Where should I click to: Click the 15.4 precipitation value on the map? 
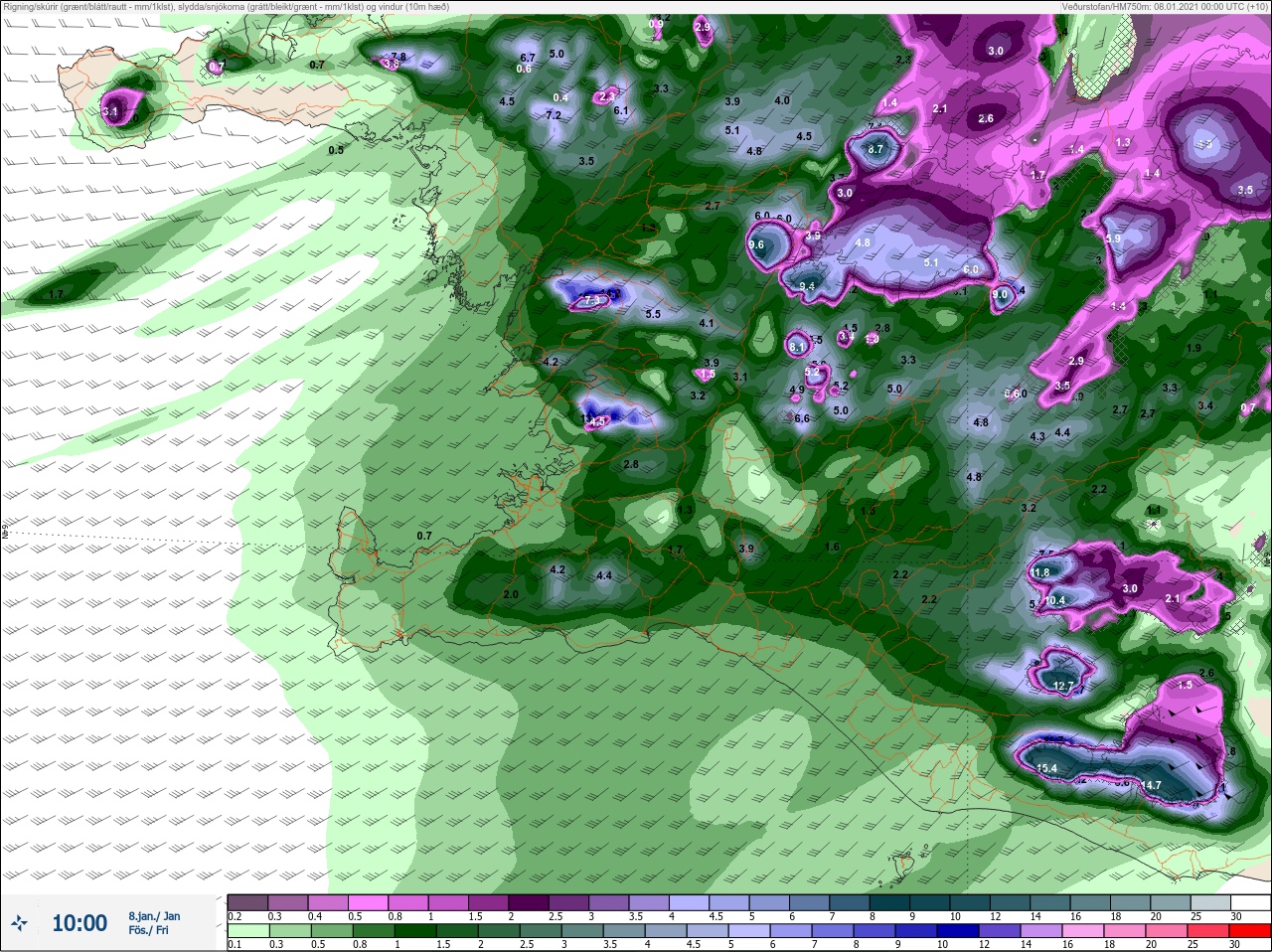1046,768
